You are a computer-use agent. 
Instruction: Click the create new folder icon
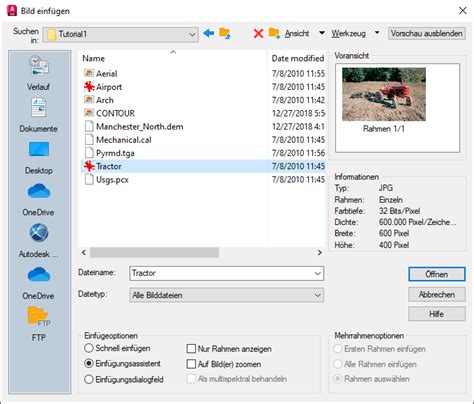click(274, 33)
